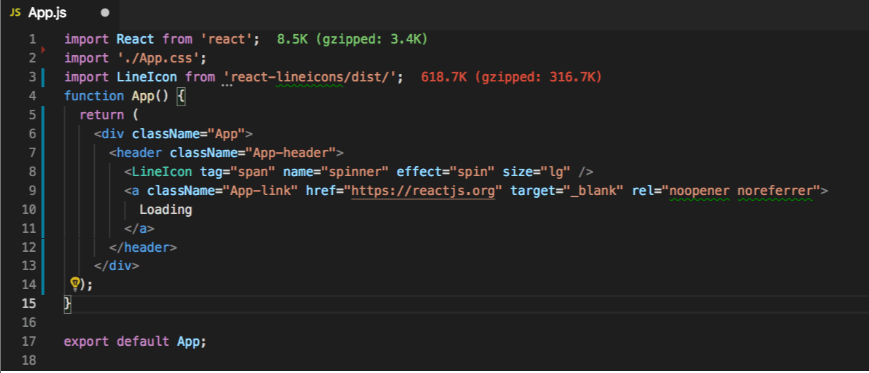Click the tag="span" attribute on line 8
Screen dimensions: 869x373
(237, 172)
